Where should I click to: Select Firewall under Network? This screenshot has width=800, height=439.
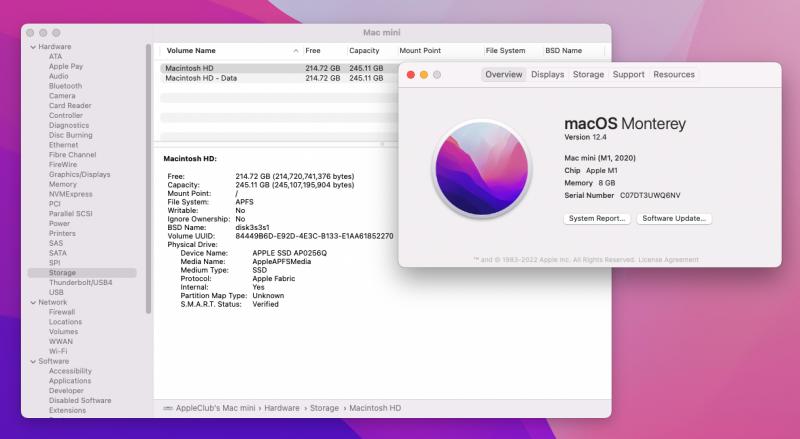coord(62,312)
